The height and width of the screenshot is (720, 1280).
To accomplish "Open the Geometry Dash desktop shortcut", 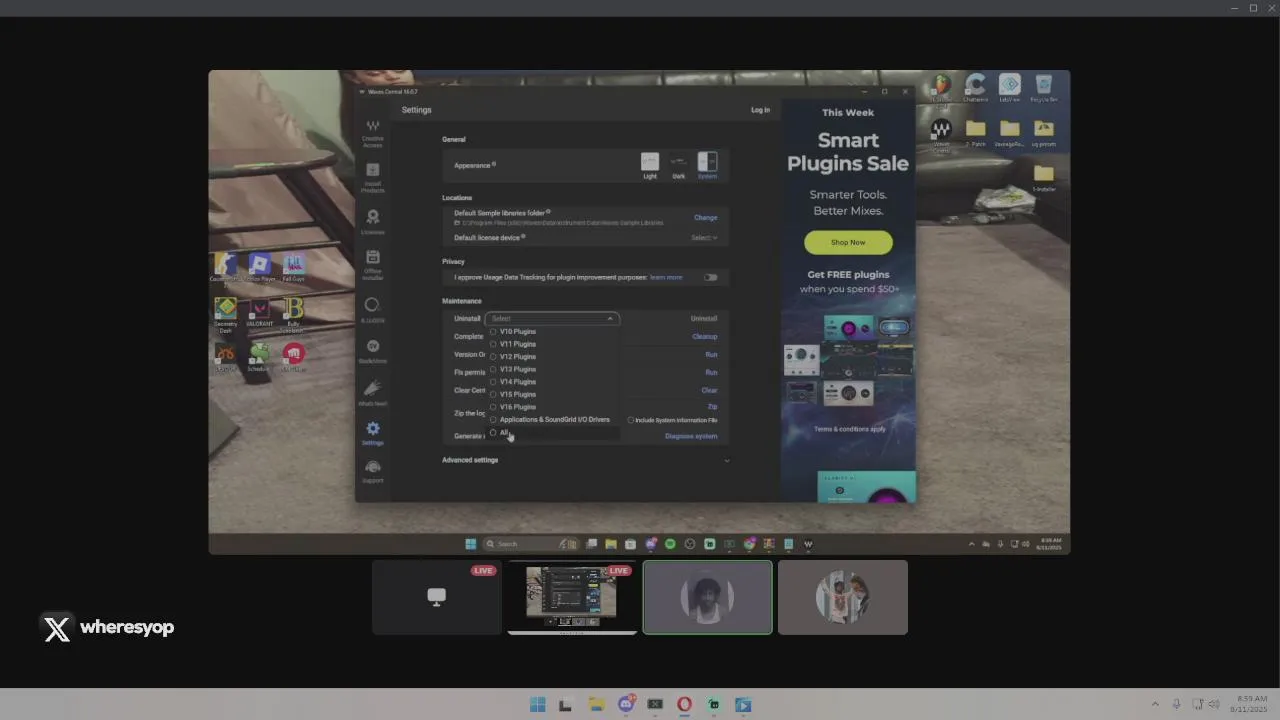I will [226, 314].
